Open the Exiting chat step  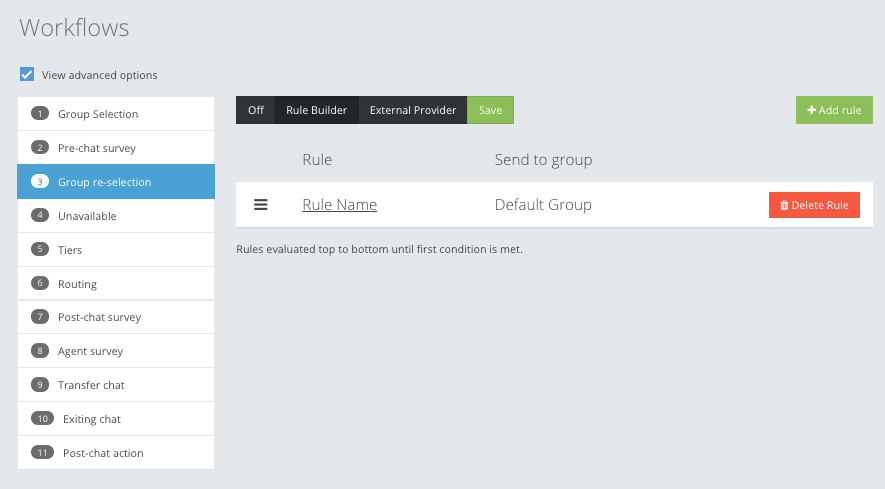(x=91, y=419)
